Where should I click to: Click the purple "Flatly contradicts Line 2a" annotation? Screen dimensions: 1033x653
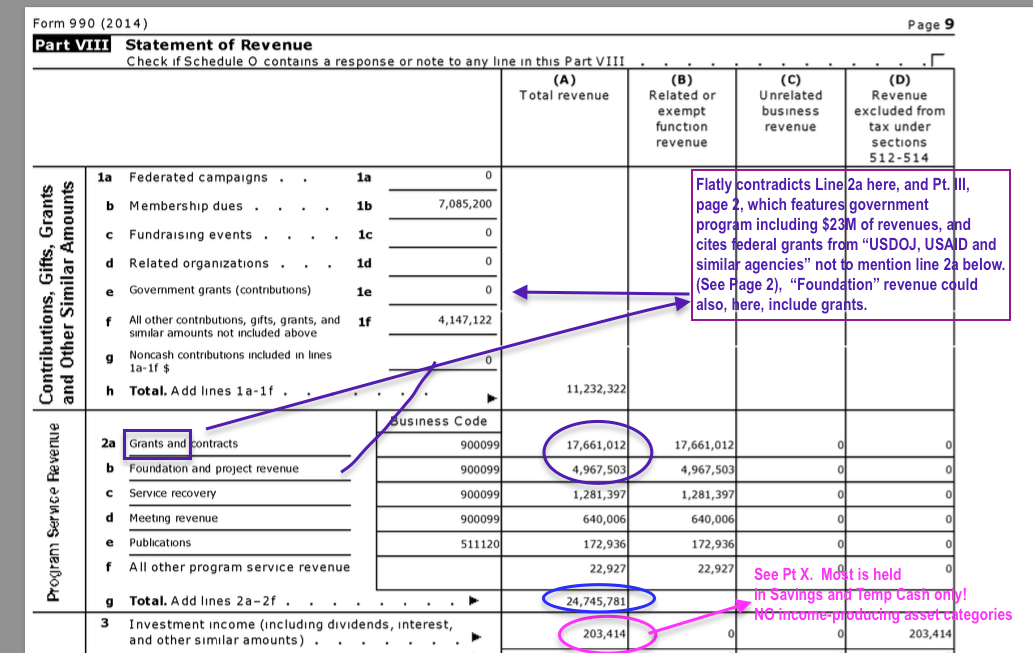pos(849,244)
